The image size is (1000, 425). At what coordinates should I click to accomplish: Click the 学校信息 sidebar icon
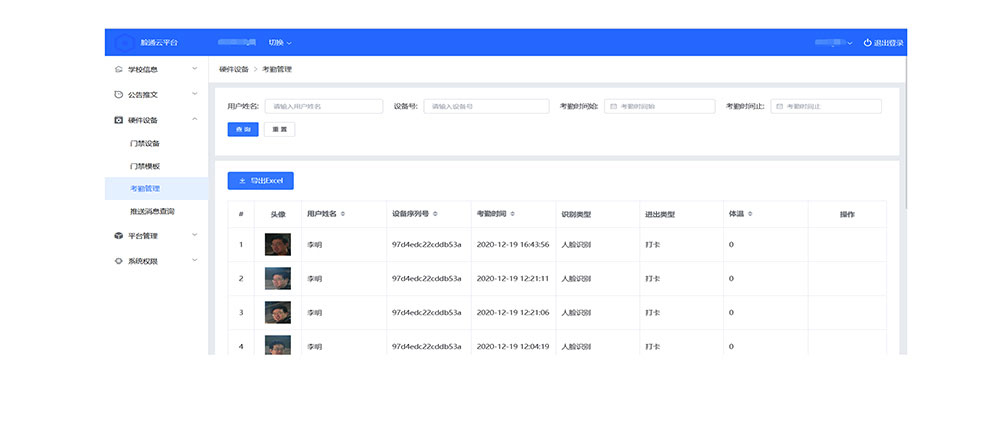119,69
